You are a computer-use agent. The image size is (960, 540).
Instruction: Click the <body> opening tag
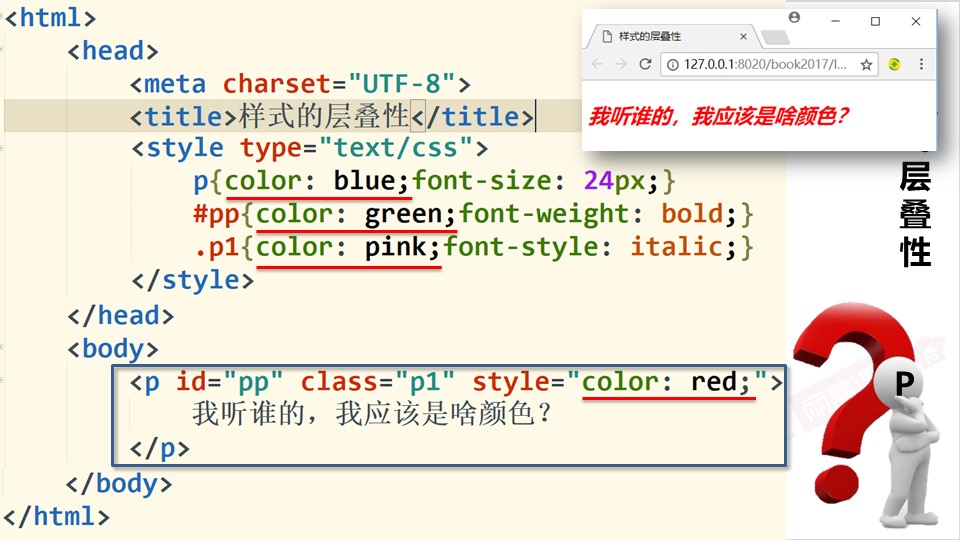pos(113,348)
